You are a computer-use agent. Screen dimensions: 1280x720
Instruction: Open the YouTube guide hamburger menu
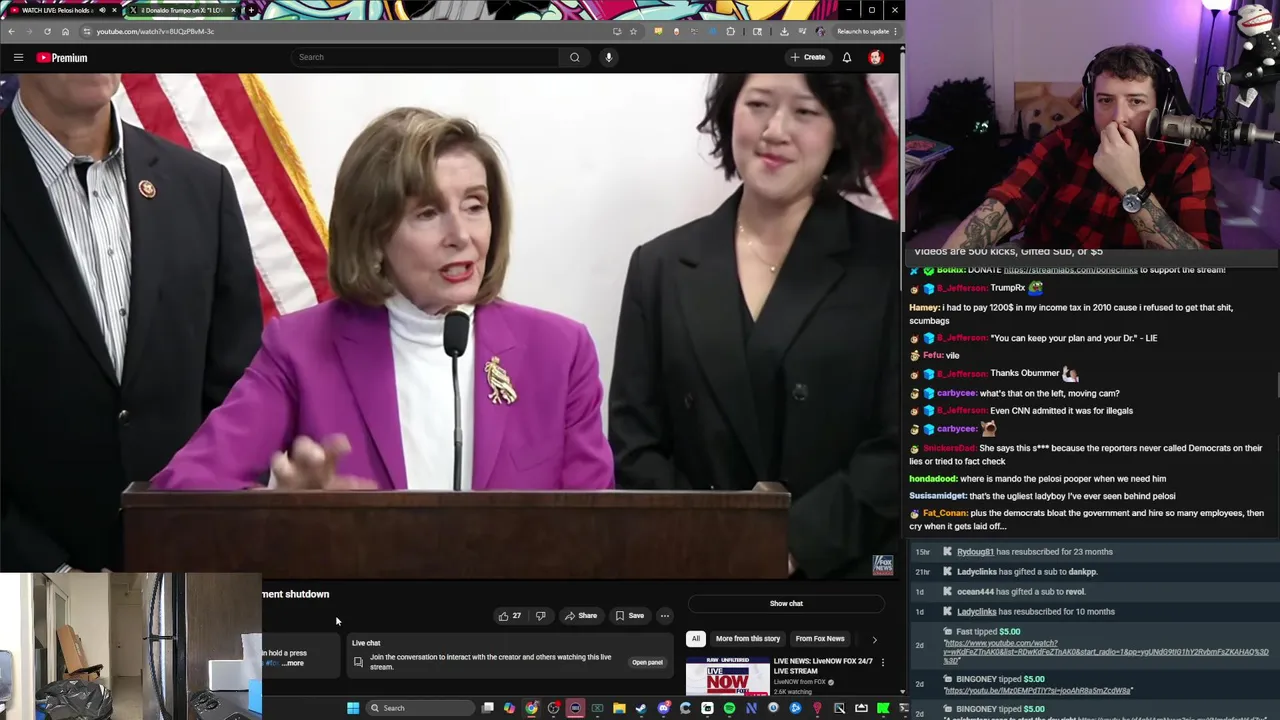click(18, 57)
